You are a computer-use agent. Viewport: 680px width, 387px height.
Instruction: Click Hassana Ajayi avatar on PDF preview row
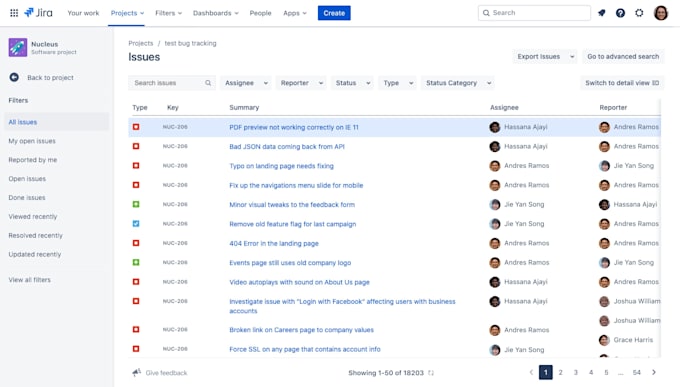click(495, 127)
